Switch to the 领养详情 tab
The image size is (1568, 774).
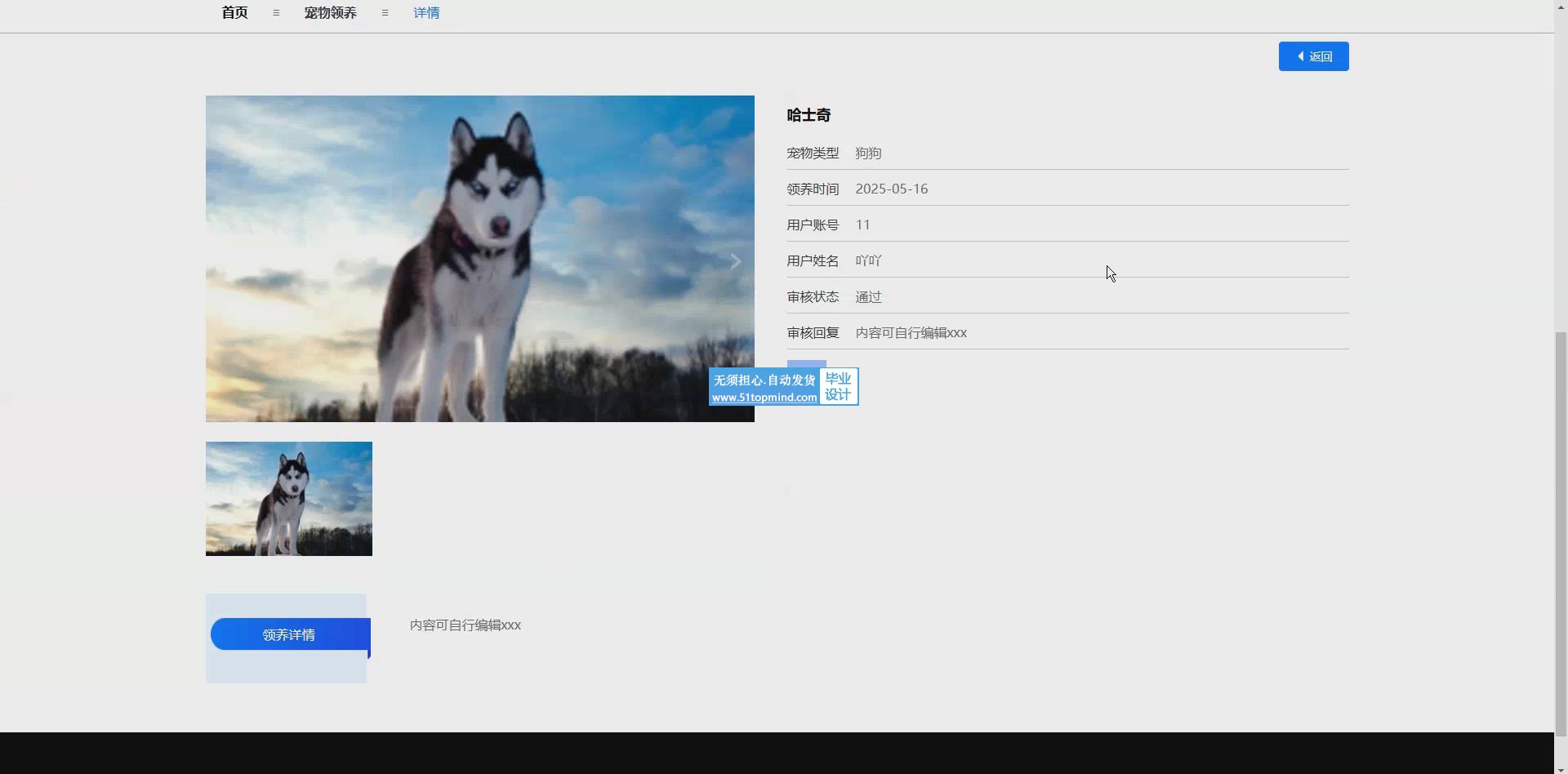click(289, 634)
